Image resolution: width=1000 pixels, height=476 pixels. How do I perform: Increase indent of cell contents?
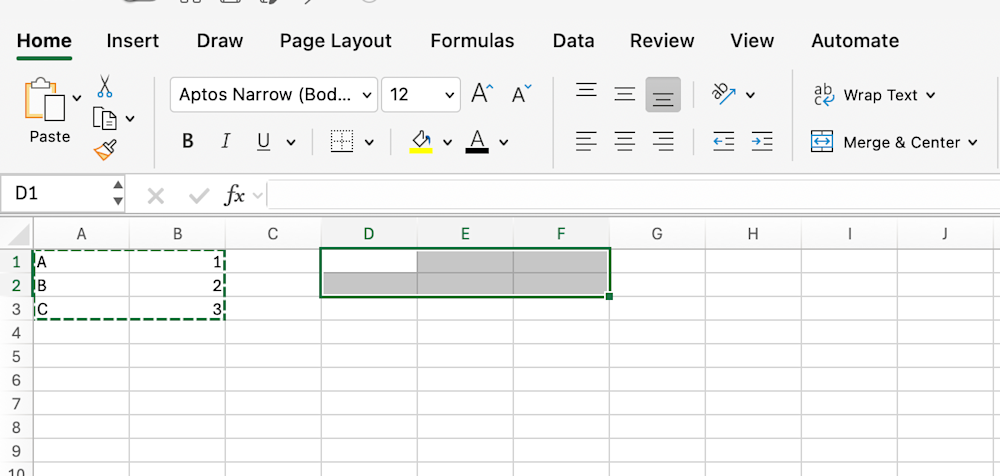[762, 141]
